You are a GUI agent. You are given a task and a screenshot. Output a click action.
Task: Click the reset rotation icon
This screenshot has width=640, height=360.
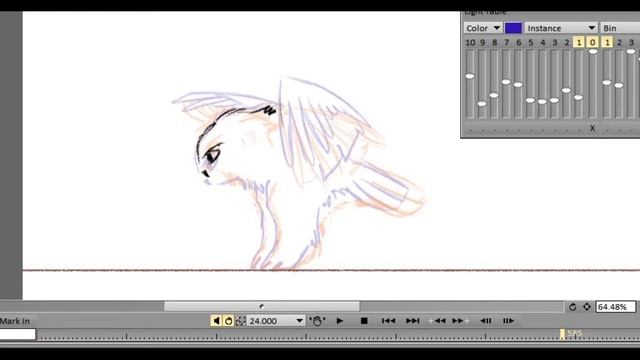coord(572,307)
